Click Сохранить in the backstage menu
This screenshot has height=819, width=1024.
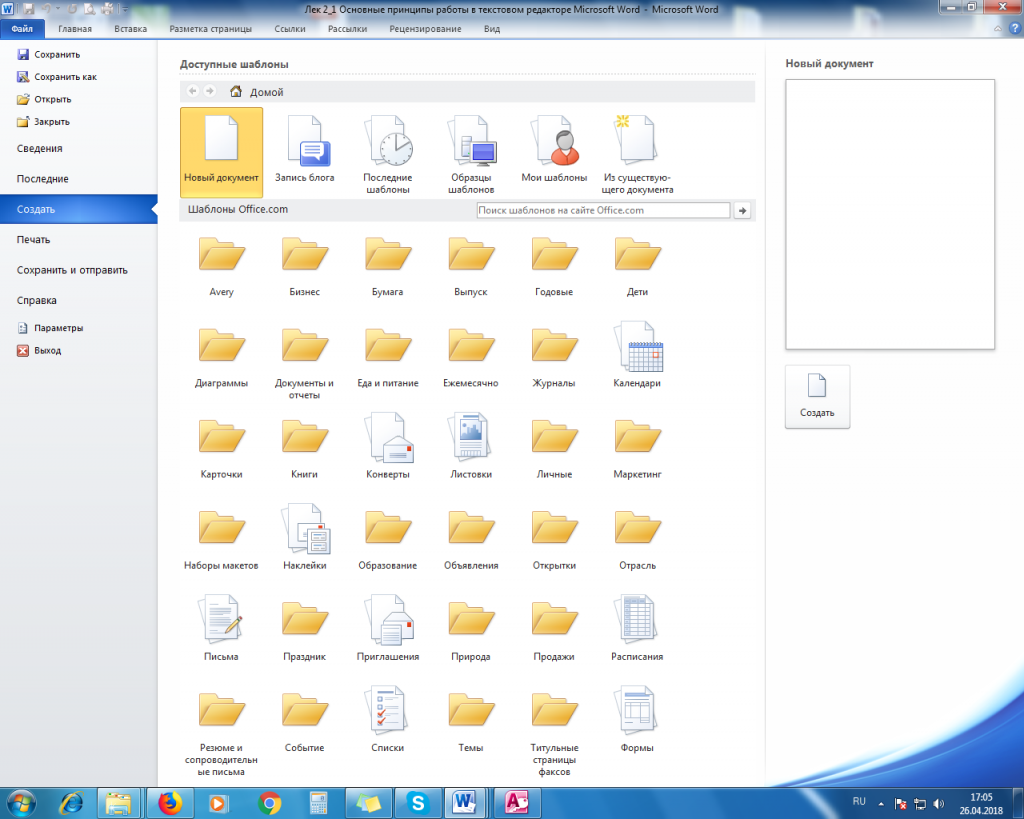click(49, 54)
